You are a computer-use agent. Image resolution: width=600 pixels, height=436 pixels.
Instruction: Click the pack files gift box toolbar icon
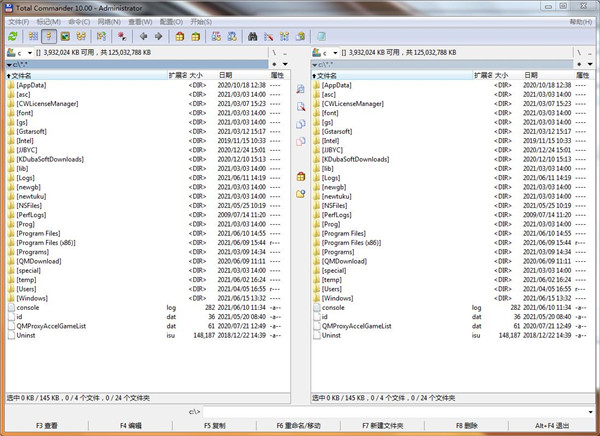[178, 36]
